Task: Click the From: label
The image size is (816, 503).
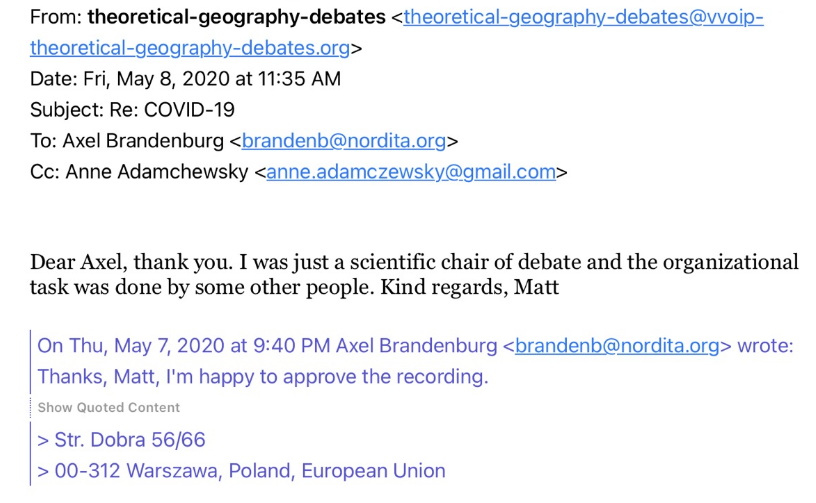Action: (56, 17)
